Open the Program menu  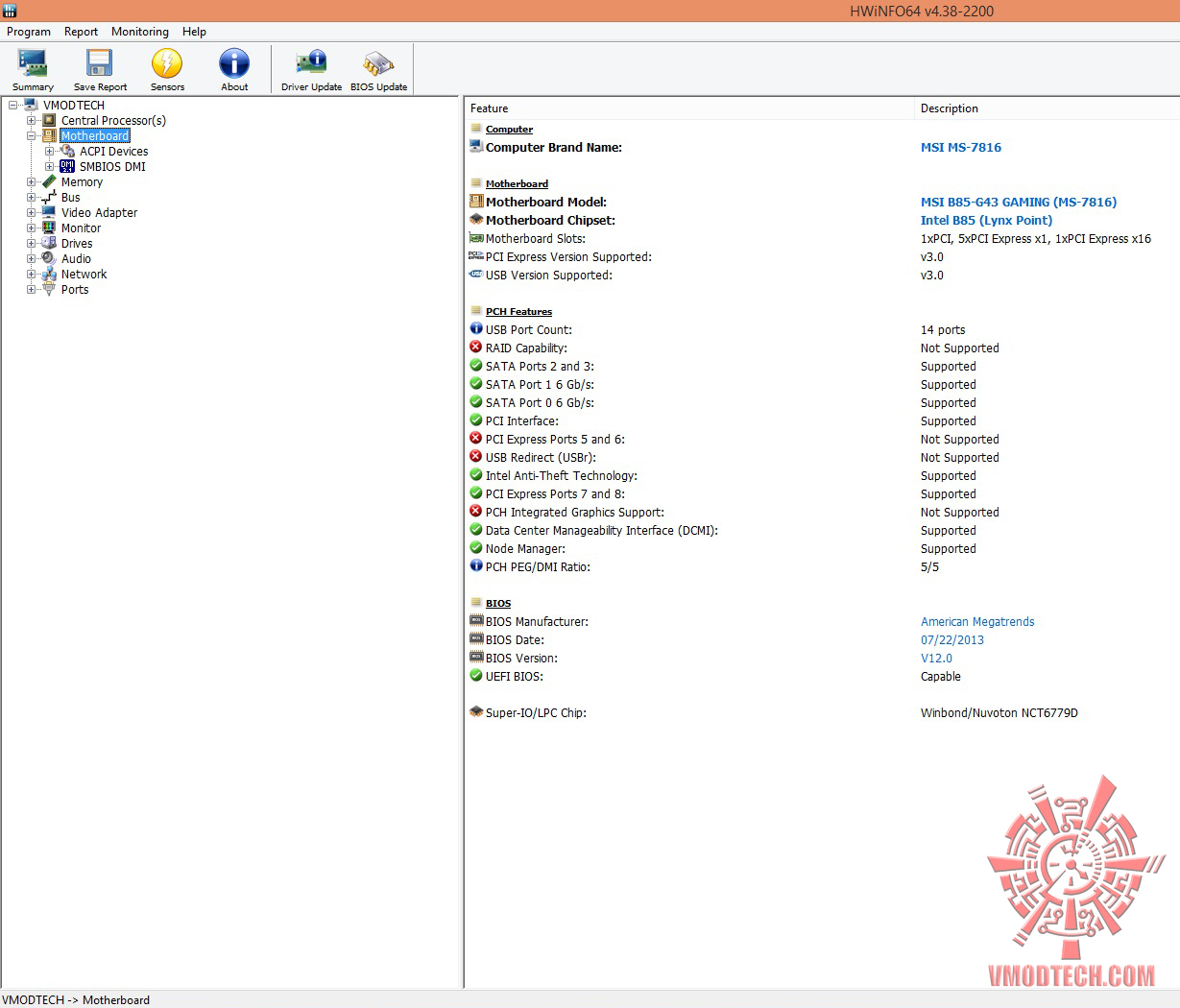tap(29, 32)
